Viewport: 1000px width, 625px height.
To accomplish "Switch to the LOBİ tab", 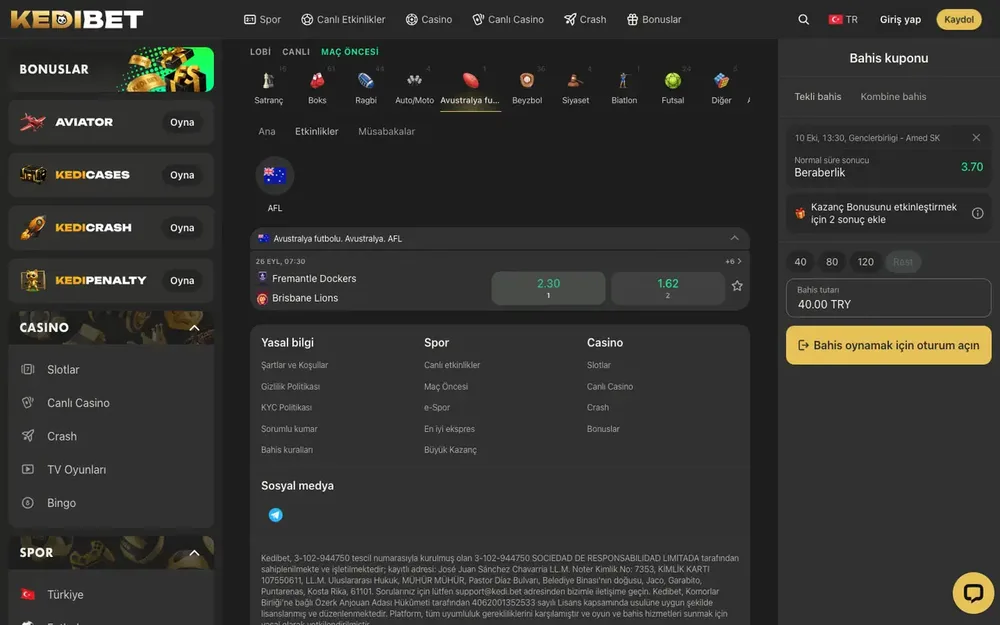I will [260, 52].
